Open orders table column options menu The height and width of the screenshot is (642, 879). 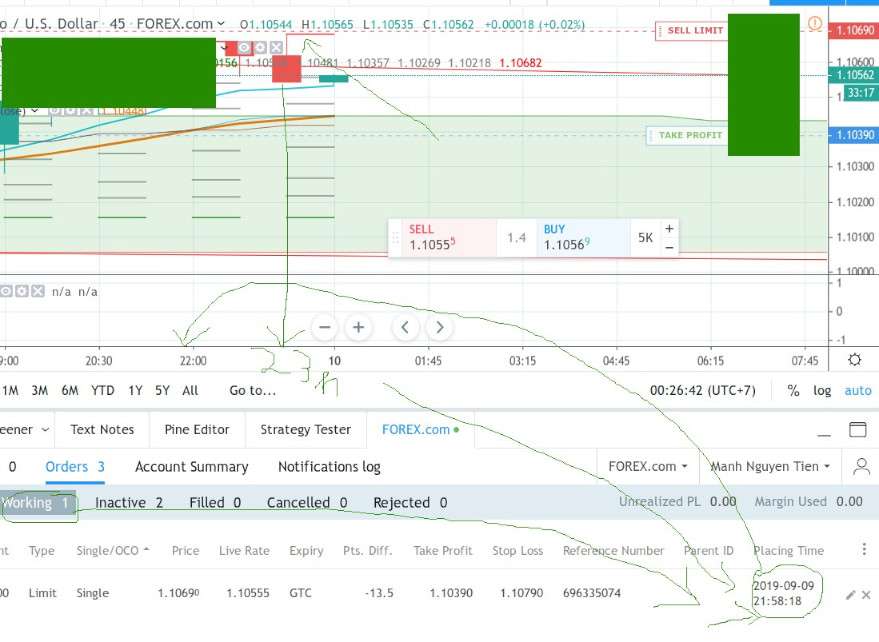coord(864,549)
